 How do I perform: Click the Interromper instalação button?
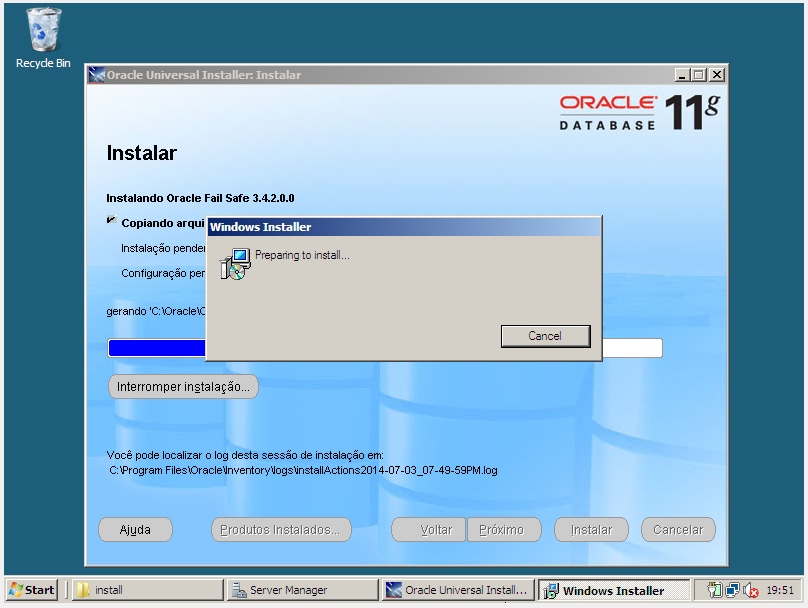pos(182,386)
